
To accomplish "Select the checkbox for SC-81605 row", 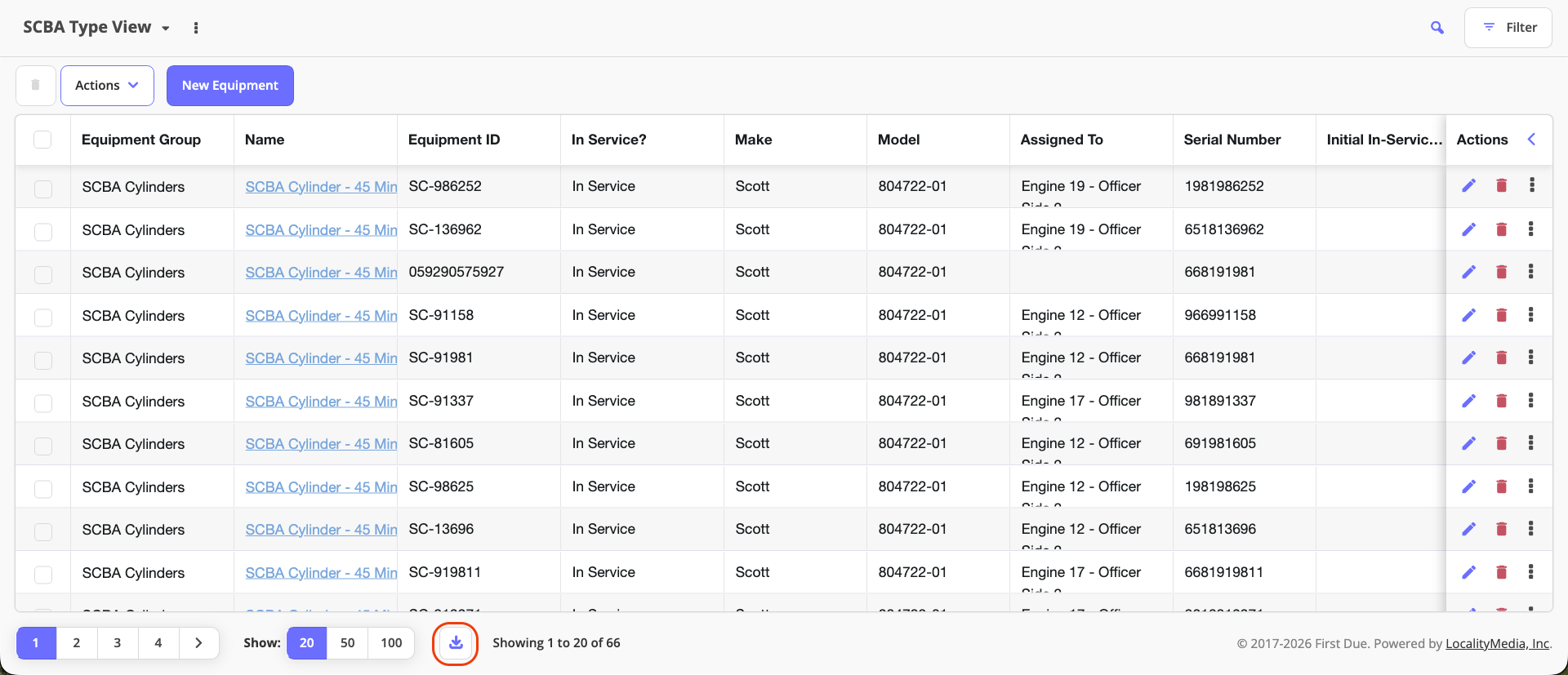I will tap(43, 446).
